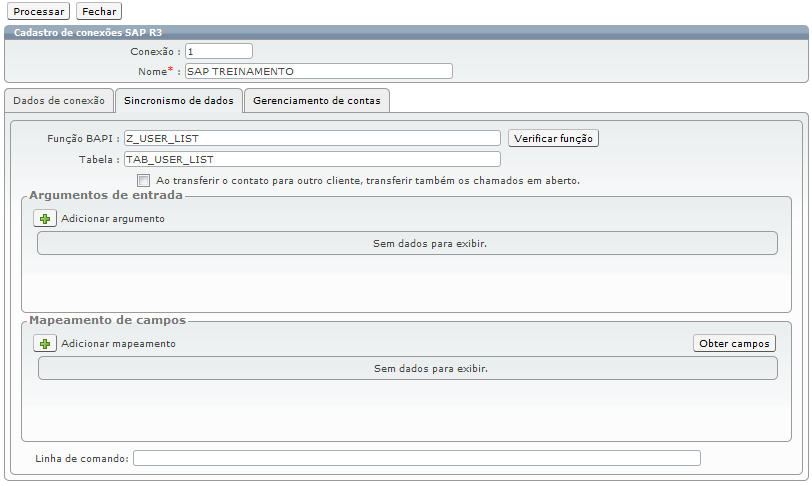Enable the transfer open tickets checkbox
812x486 pixels.
tap(143, 180)
